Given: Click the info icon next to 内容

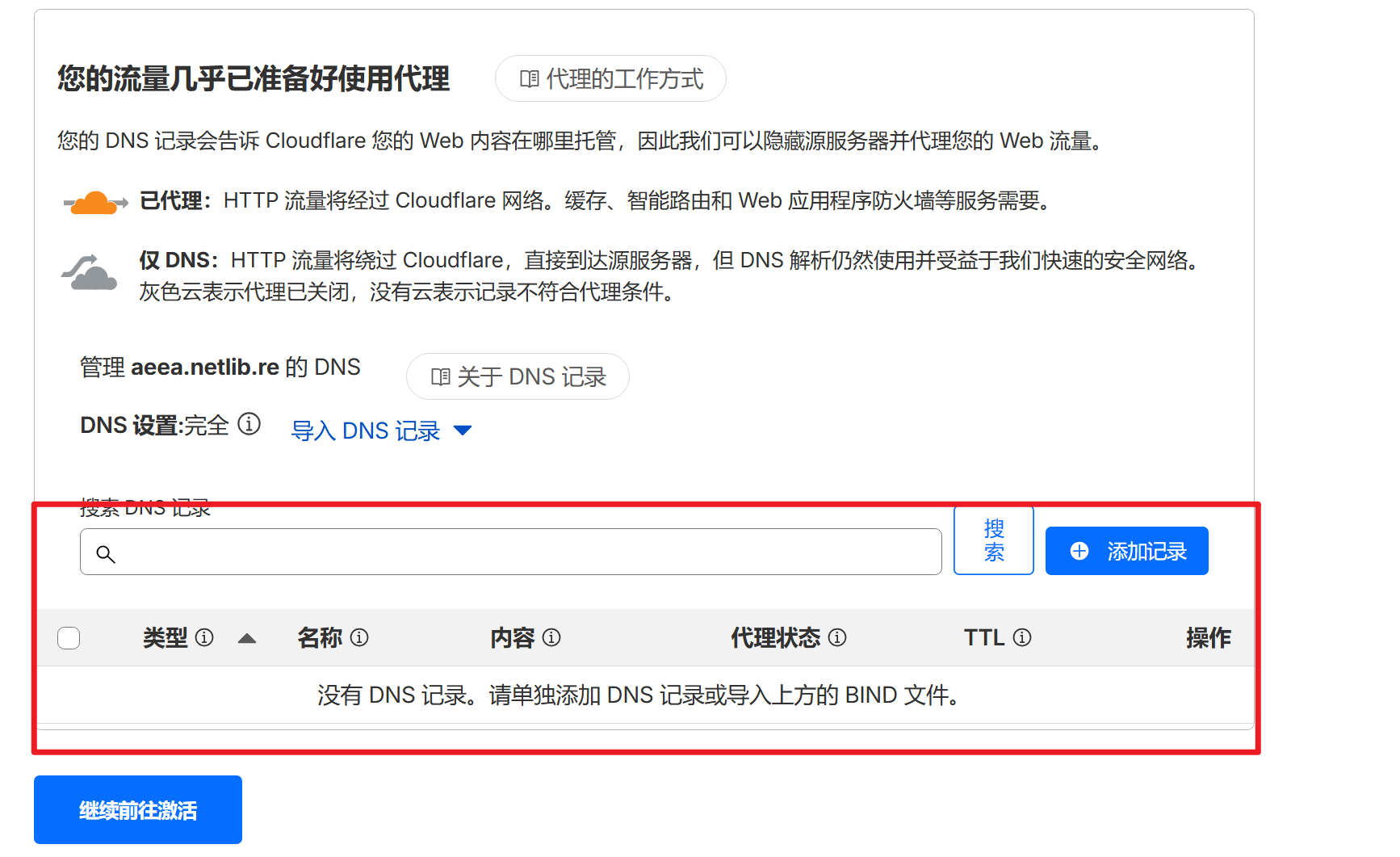Looking at the screenshot, I should [551, 638].
